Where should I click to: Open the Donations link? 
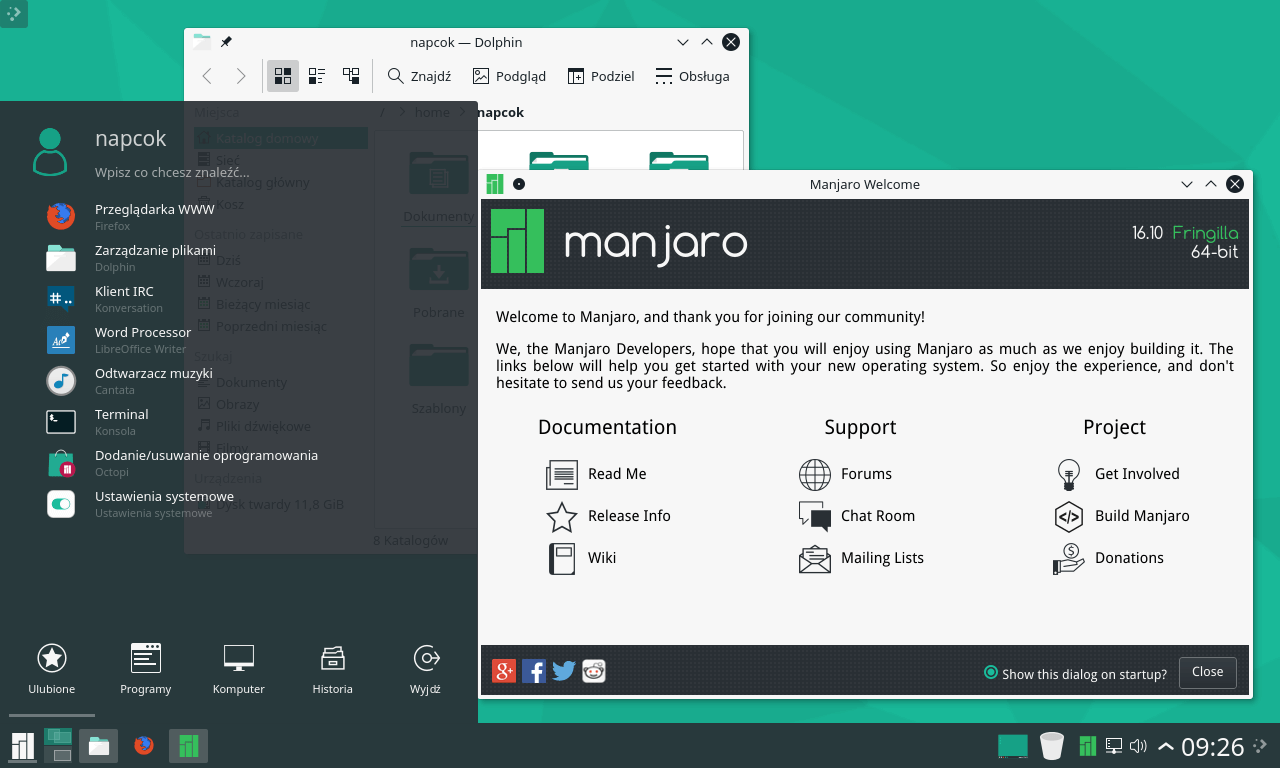click(x=1109, y=558)
